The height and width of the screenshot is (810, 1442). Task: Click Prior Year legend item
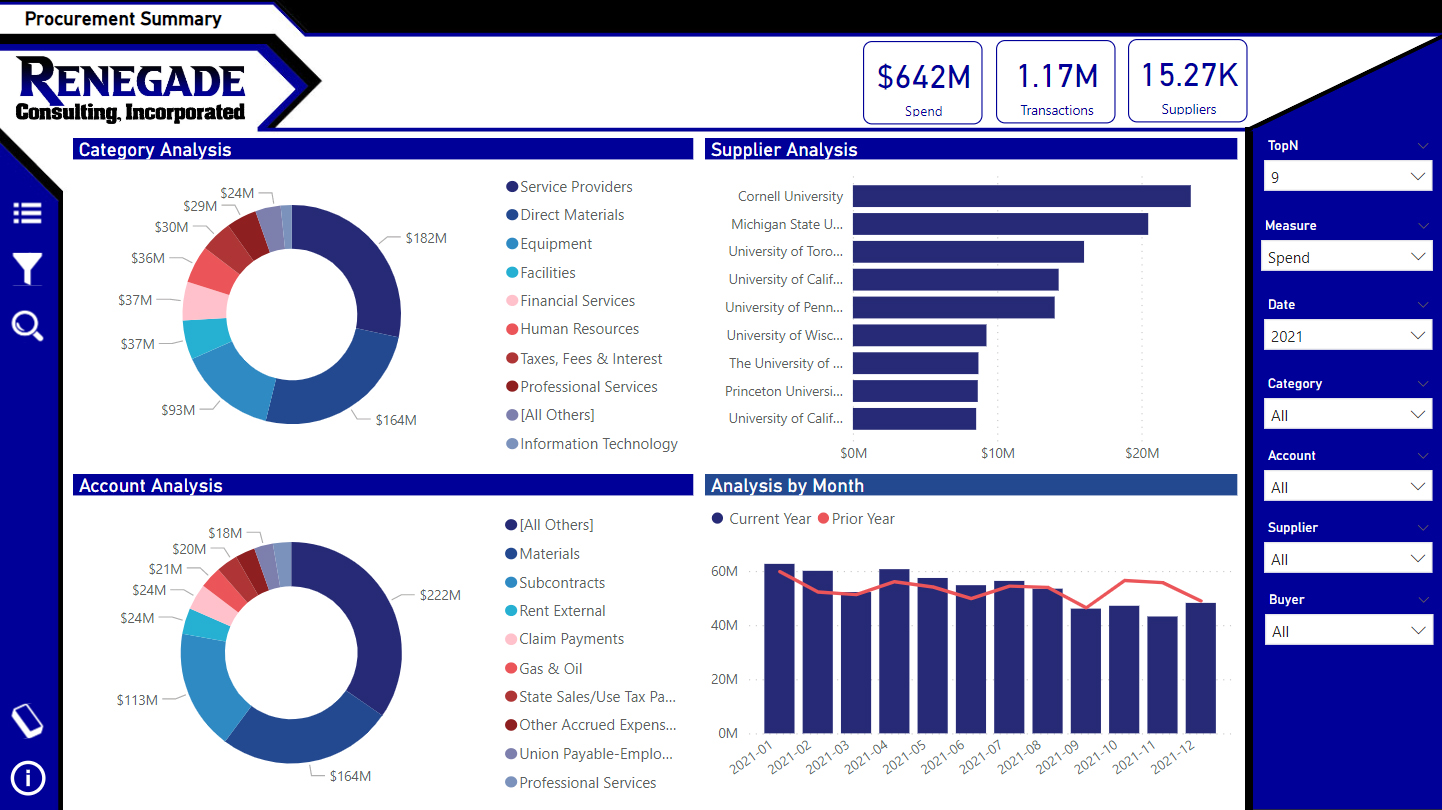856,519
